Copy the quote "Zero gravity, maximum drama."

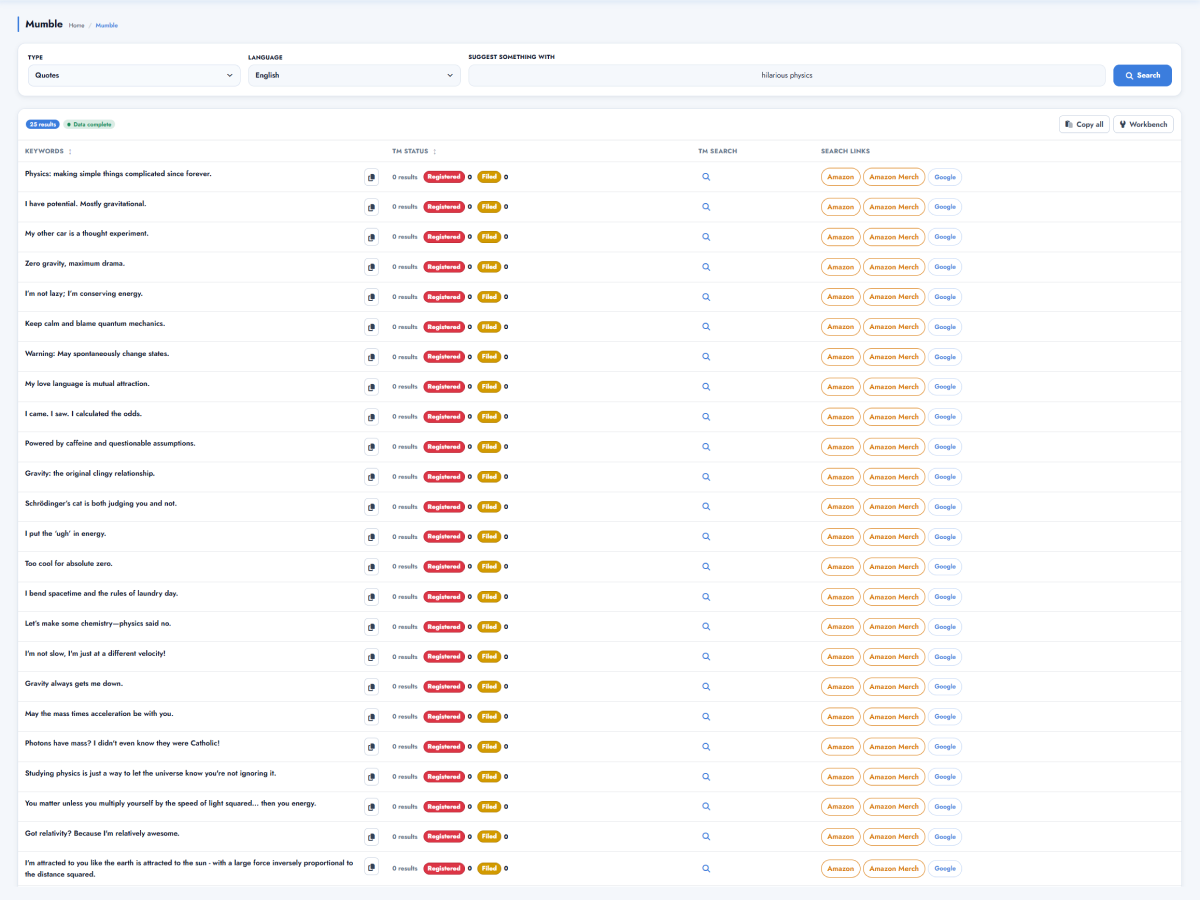coord(371,267)
